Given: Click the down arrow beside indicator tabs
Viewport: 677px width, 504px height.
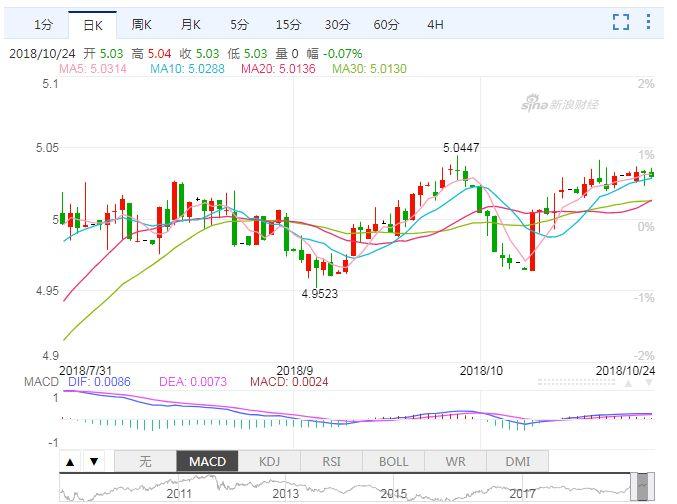Looking at the screenshot, I should 93,462.
